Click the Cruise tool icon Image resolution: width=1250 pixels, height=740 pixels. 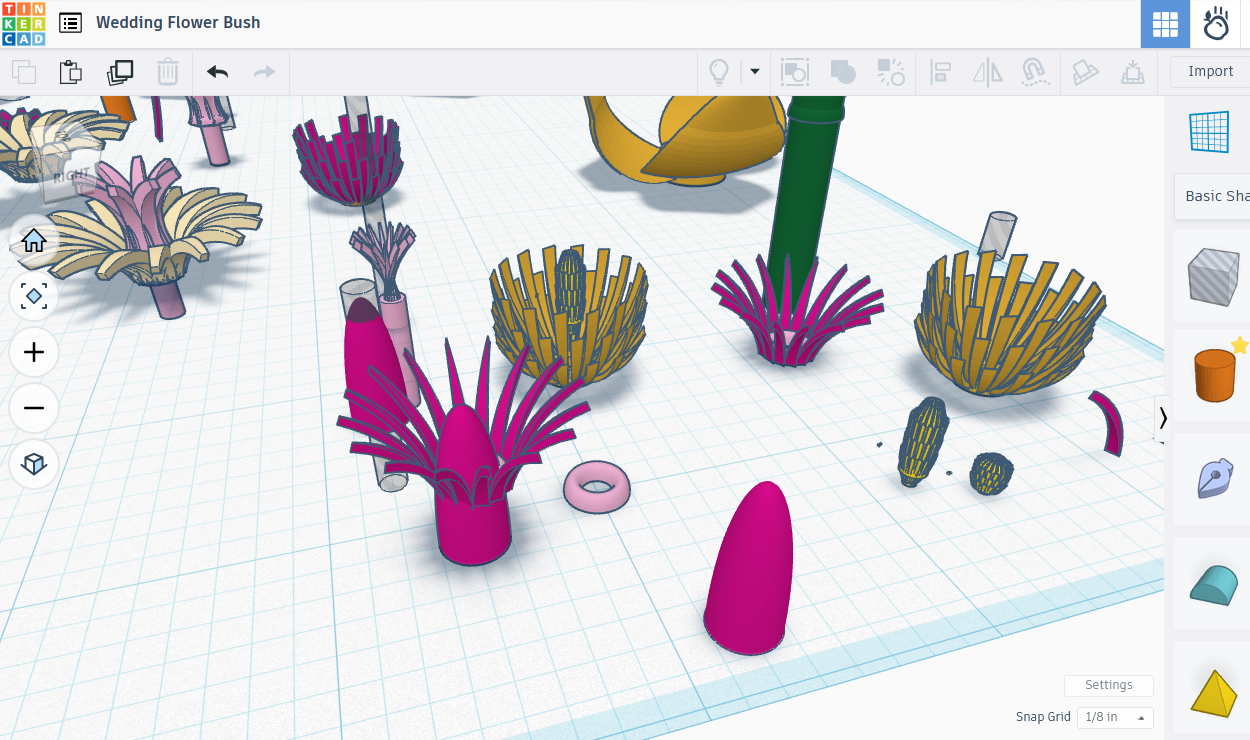coord(1035,72)
